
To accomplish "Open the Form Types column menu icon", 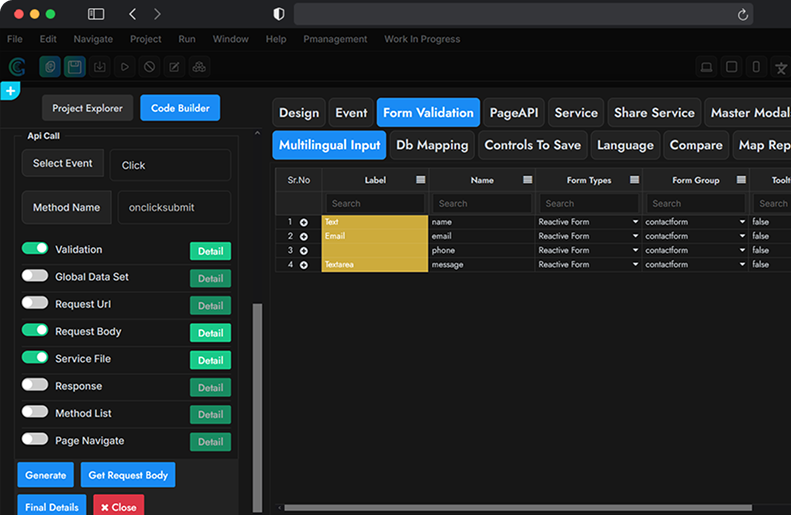I will point(634,180).
